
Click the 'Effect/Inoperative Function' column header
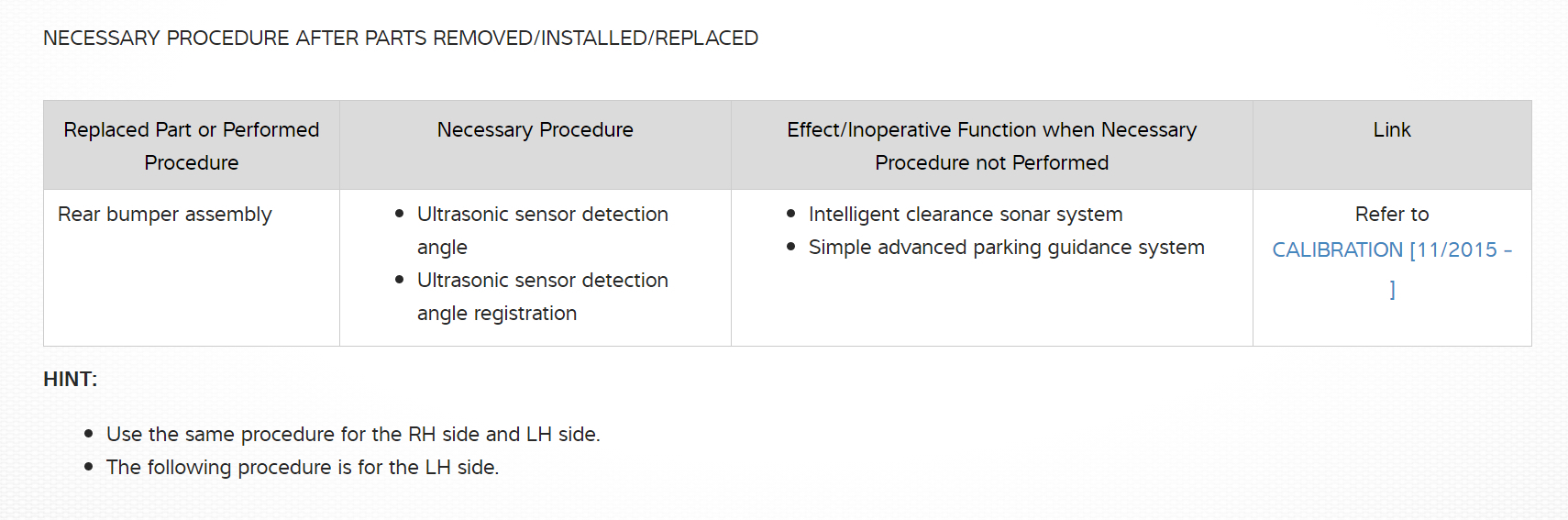click(991, 146)
